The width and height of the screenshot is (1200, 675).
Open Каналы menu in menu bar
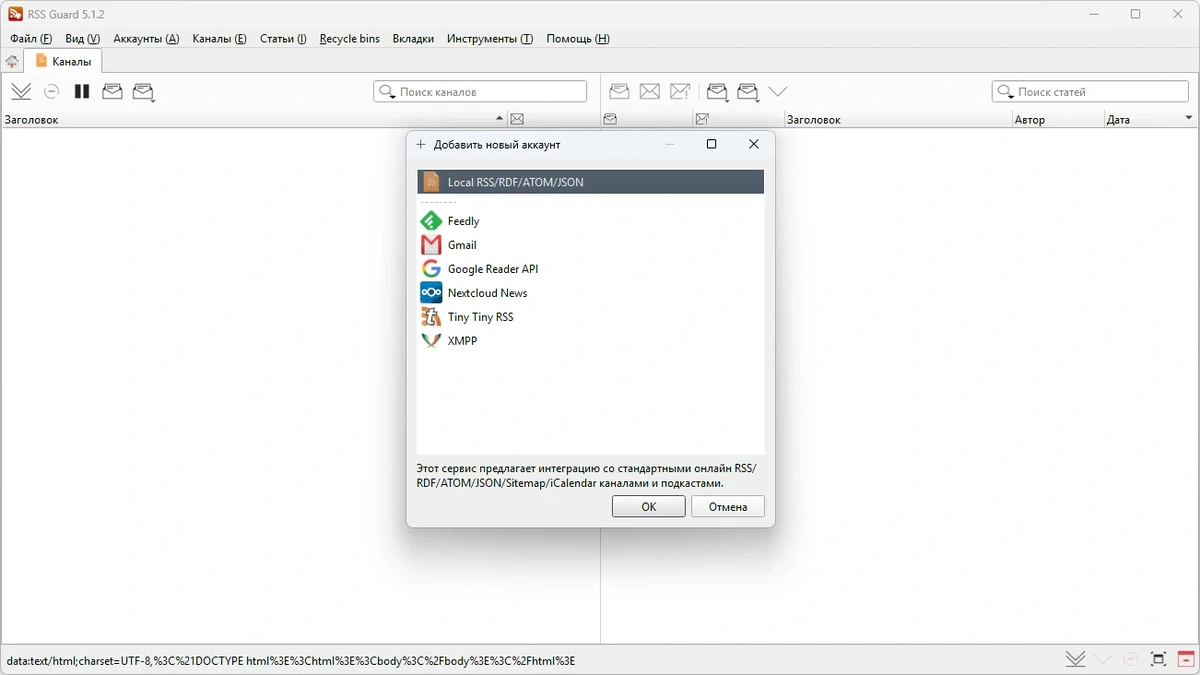click(219, 38)
